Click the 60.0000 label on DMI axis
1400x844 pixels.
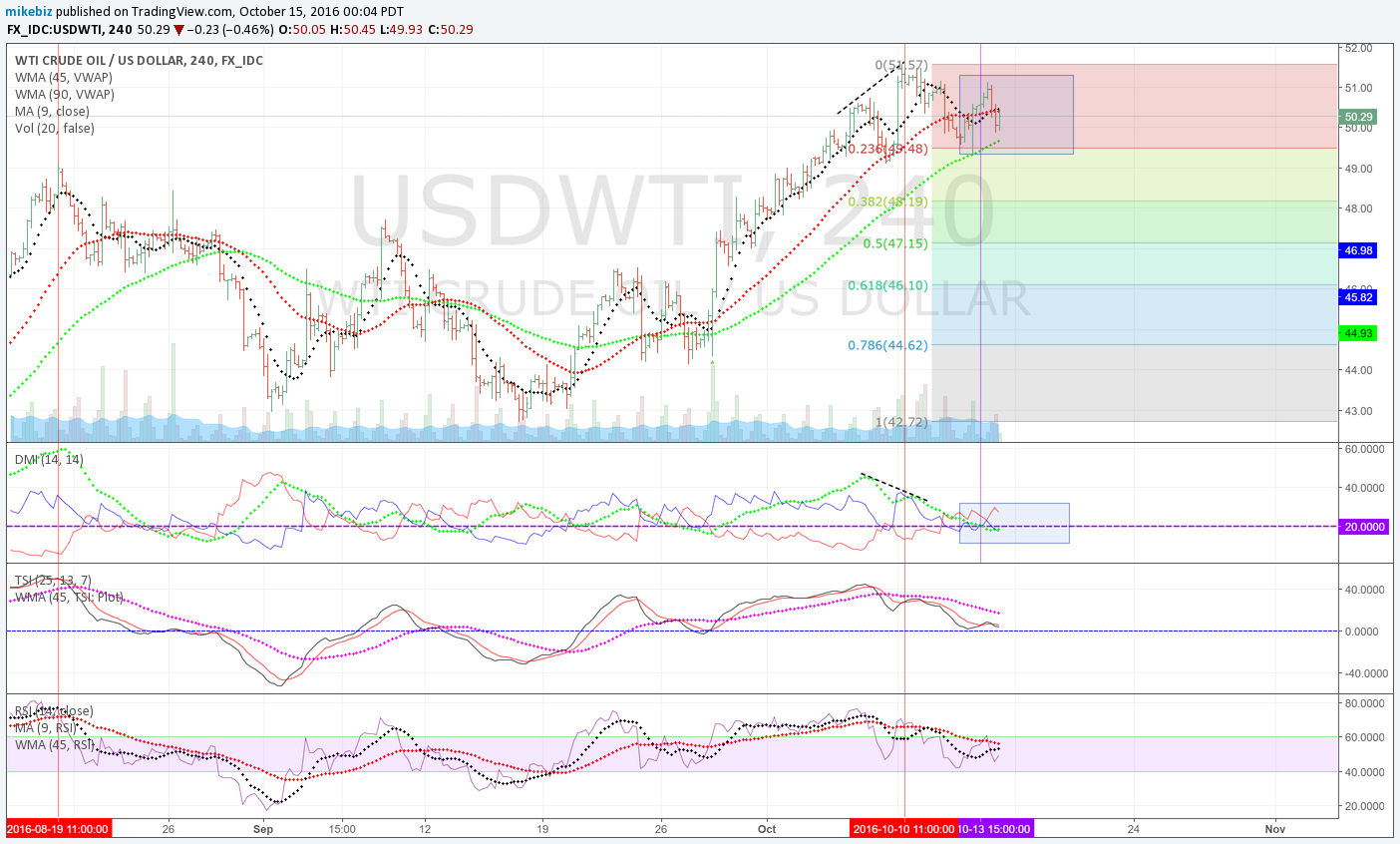click(1365, 450)
